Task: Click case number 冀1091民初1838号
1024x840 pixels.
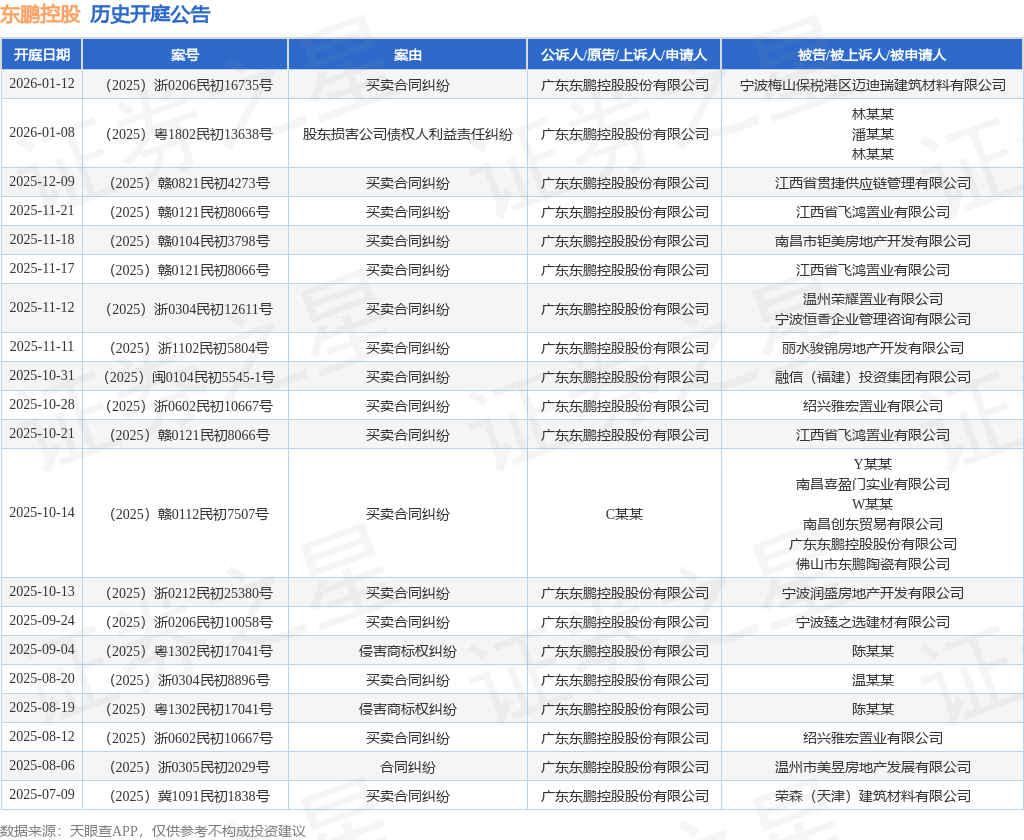Action: pos(189,796)
